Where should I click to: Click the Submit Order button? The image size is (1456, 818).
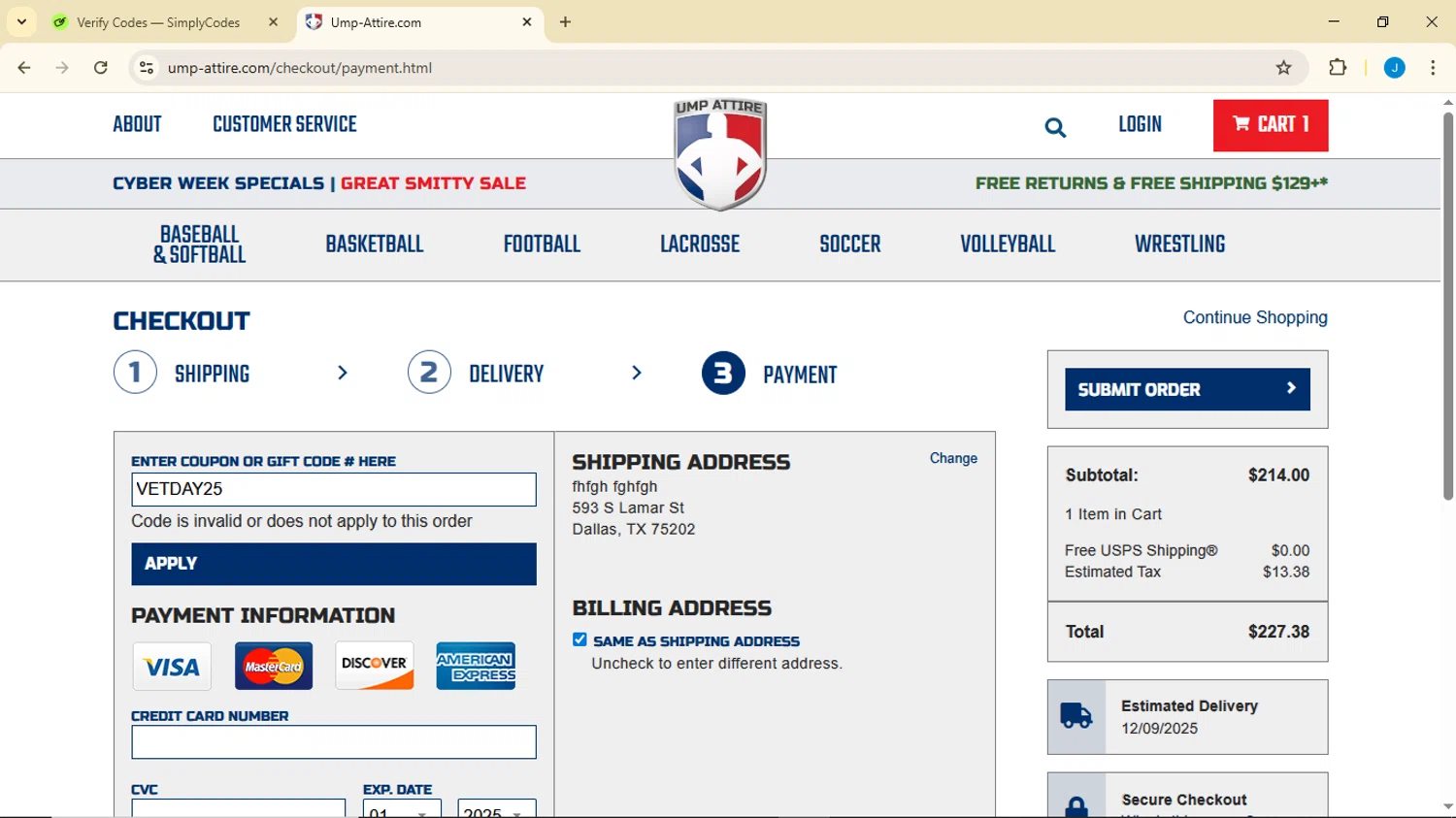1187,389
